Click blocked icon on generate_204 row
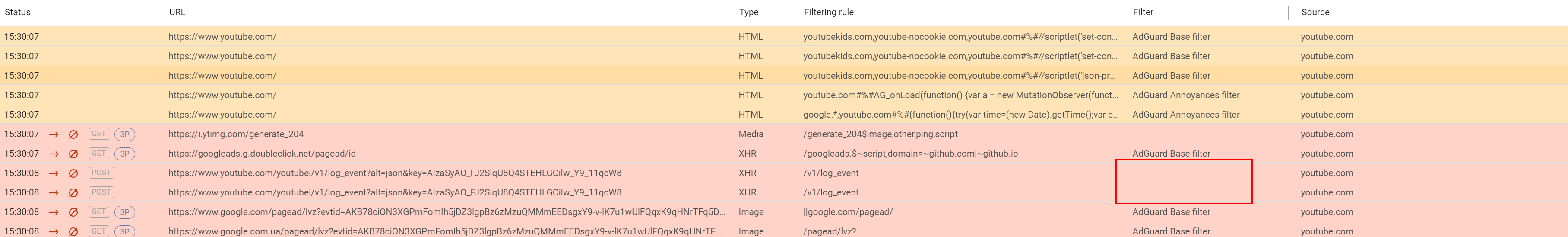Viewport: 1568px width, 237px height. [73, 135]
